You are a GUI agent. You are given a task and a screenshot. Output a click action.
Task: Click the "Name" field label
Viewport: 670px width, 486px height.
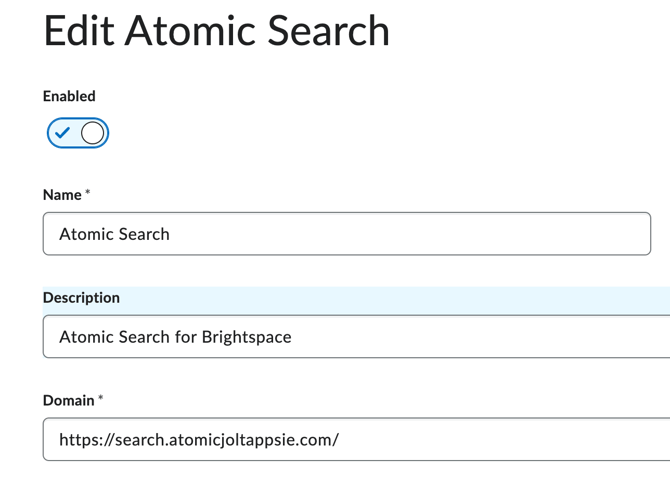click(x=62, y=195)
